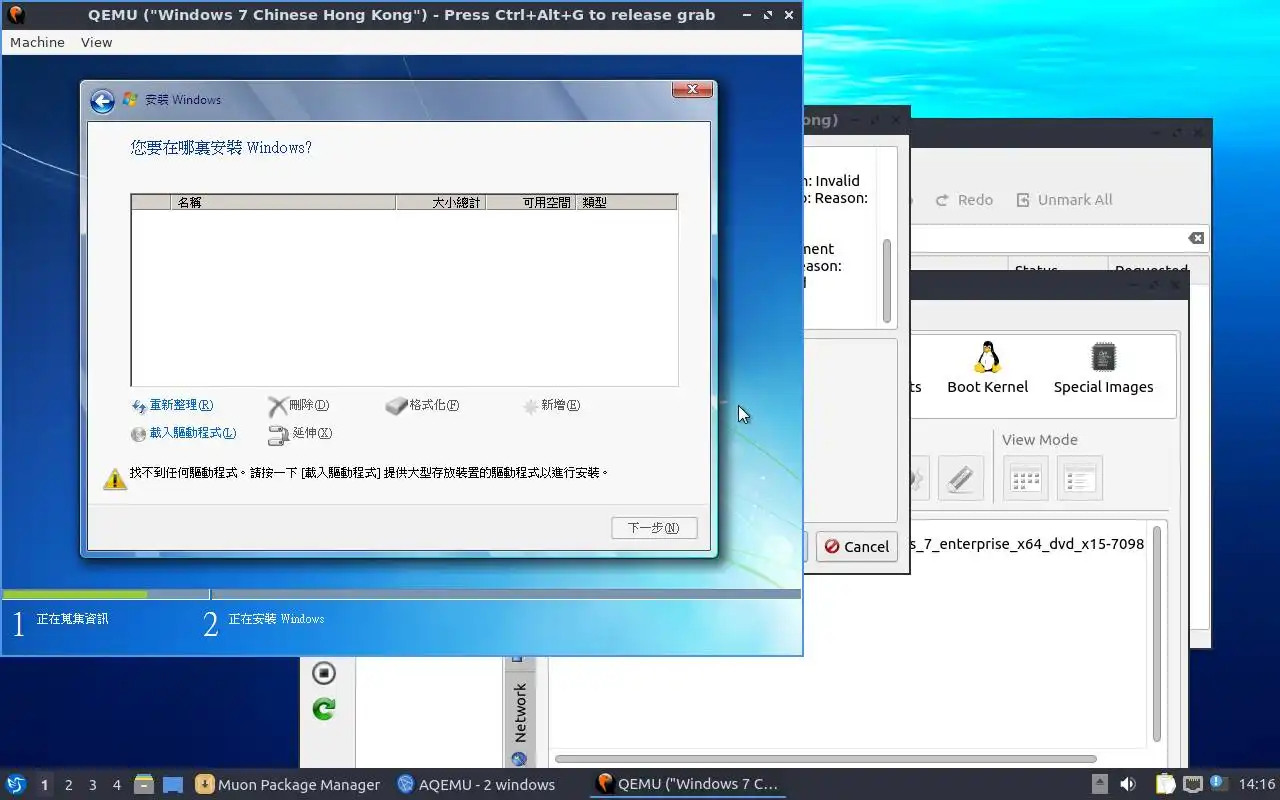Click the AQEMU stop VM button

click(323, 673)
